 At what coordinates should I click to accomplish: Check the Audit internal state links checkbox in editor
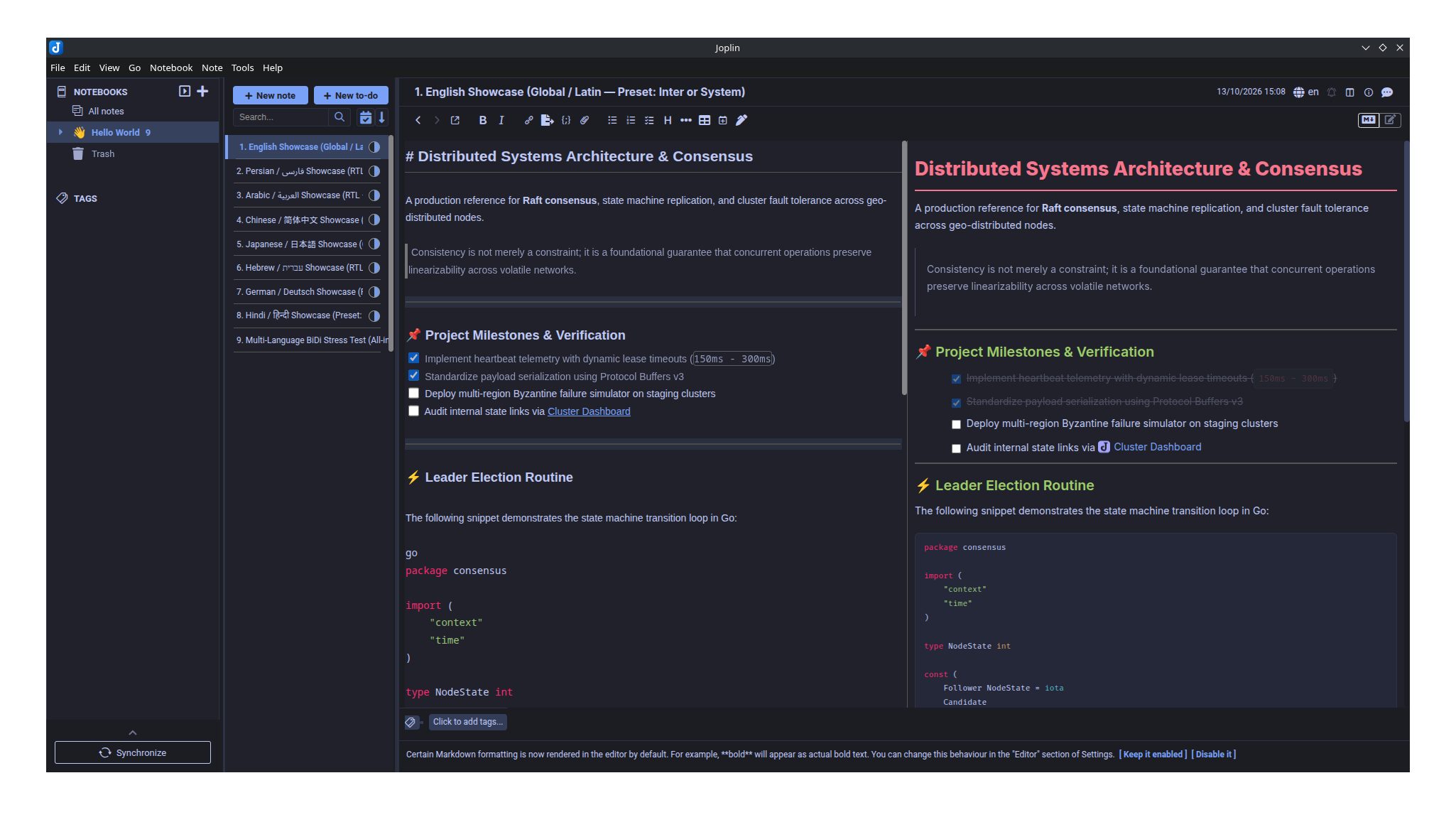pyautogui.click(x=414, y=411)
